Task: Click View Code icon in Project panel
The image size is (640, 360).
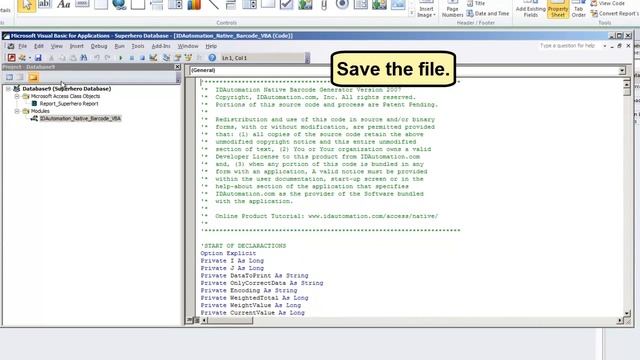Action: [x=9, y=77]
